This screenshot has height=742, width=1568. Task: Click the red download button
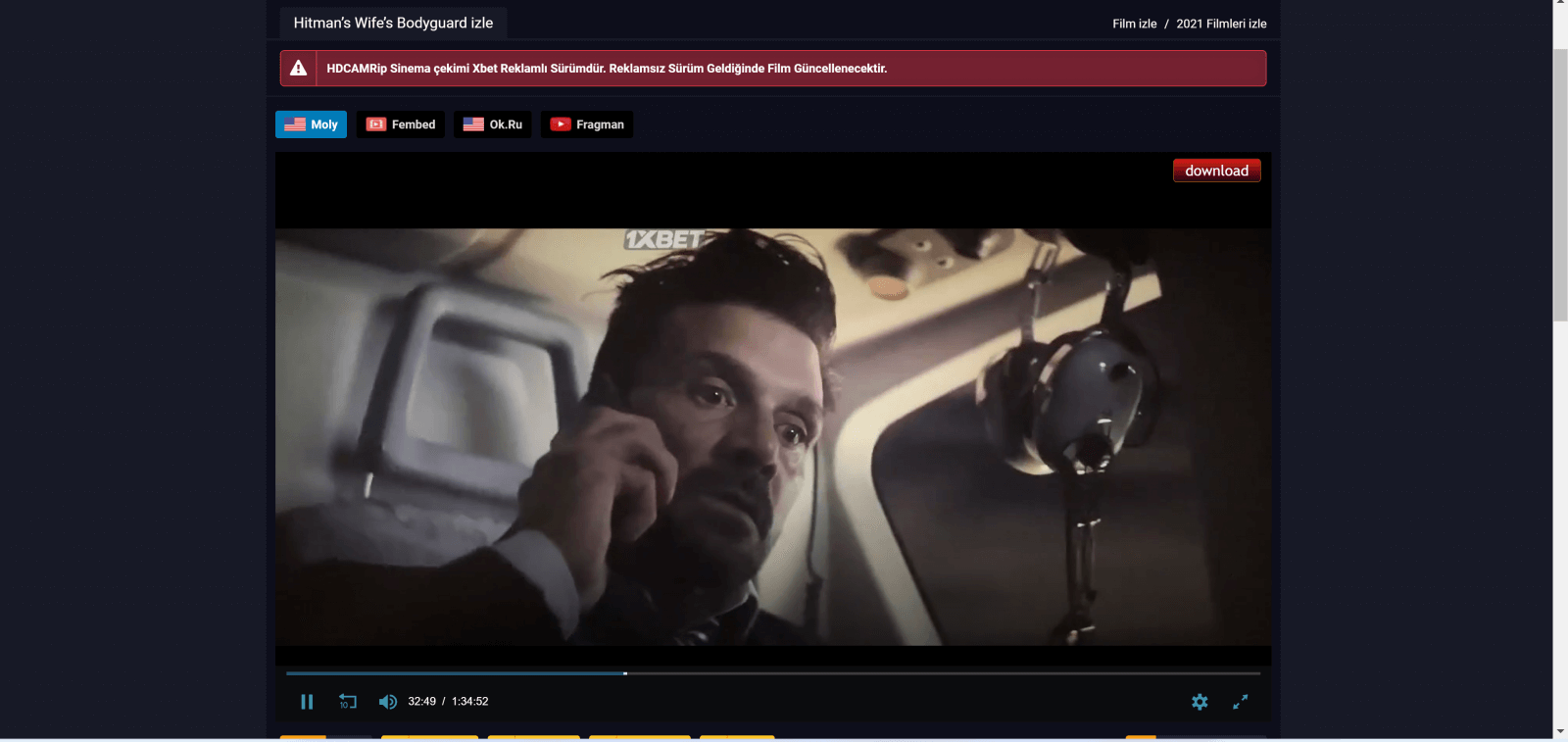[x=1217, y=171]
